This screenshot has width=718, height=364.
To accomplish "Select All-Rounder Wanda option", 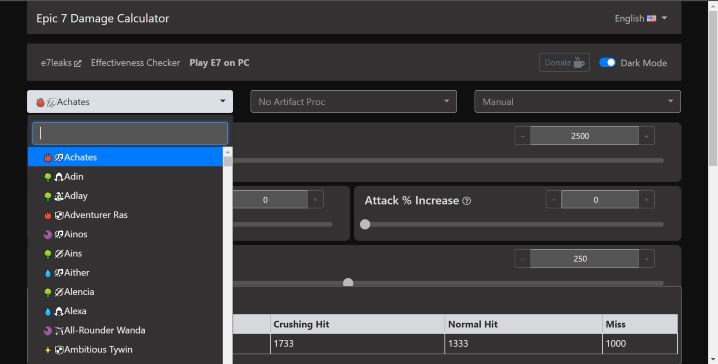I will (125, 330).
